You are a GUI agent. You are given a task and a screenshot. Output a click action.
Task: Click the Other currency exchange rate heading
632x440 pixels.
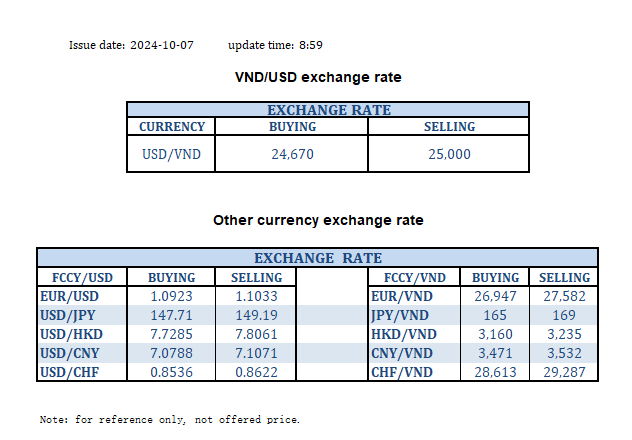pyautogui.click(x=318, y=220)
